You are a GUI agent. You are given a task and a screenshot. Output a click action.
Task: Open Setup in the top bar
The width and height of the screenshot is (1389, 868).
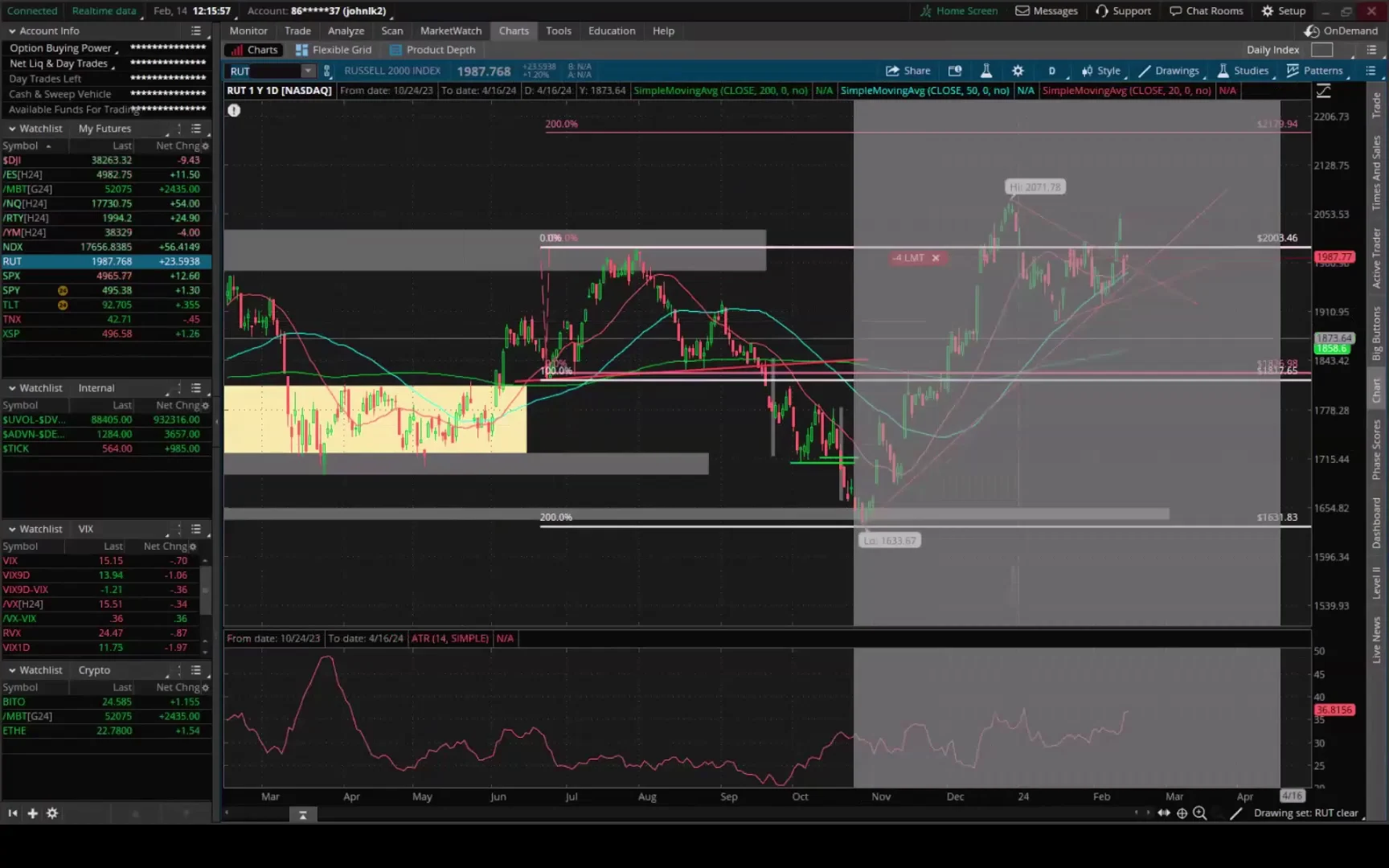[x=1284, y=11]
